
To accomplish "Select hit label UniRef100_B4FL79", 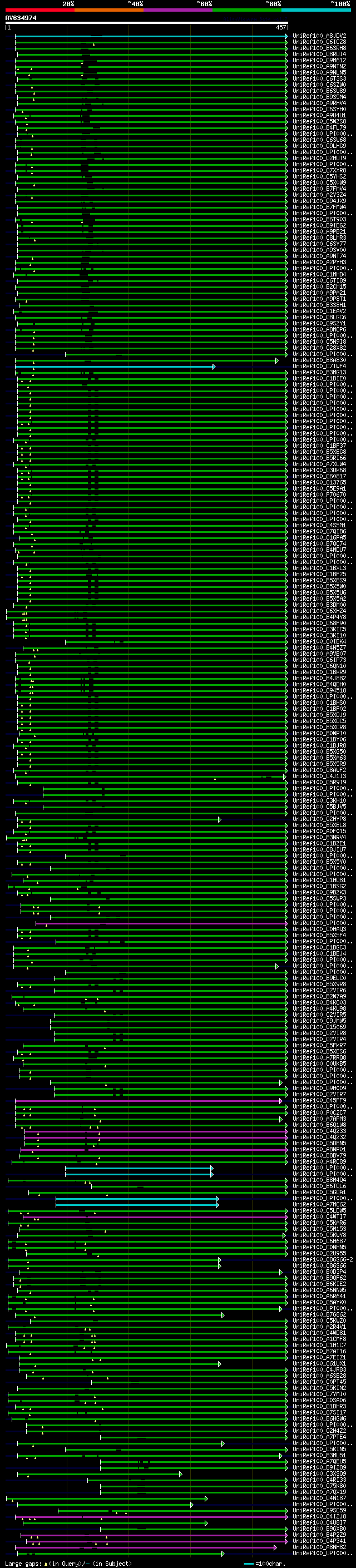I will pos(319,128).
